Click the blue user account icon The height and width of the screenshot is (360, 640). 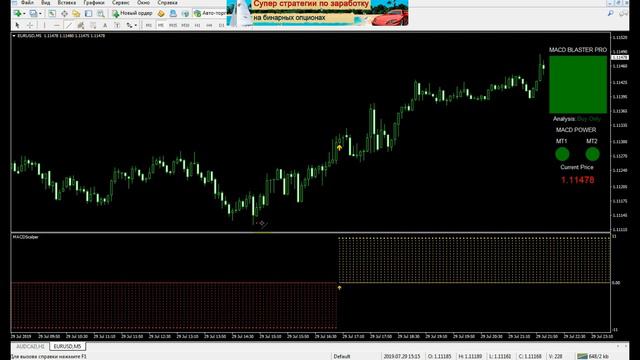point(173,13)
